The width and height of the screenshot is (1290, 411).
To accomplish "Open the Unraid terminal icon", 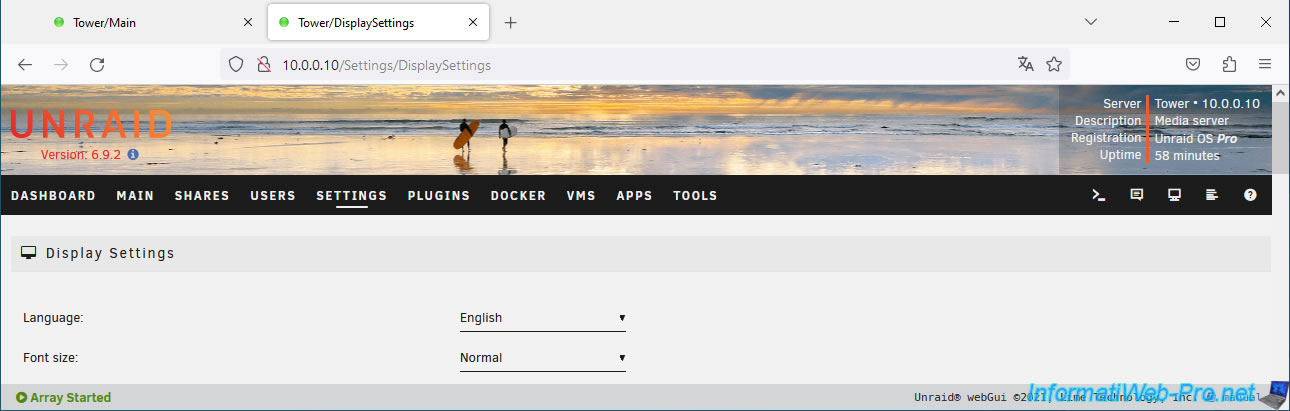I will (x=1098, y=196).
